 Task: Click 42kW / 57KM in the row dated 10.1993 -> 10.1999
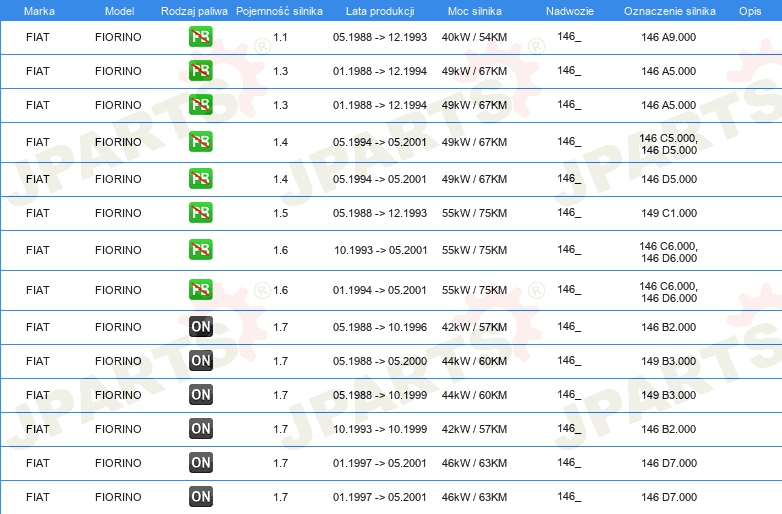(x=474, y=429)
